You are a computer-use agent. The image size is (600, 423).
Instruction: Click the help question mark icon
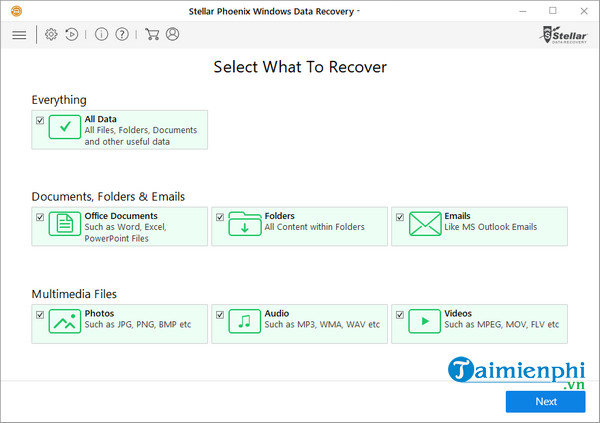(x=122, y=34)
